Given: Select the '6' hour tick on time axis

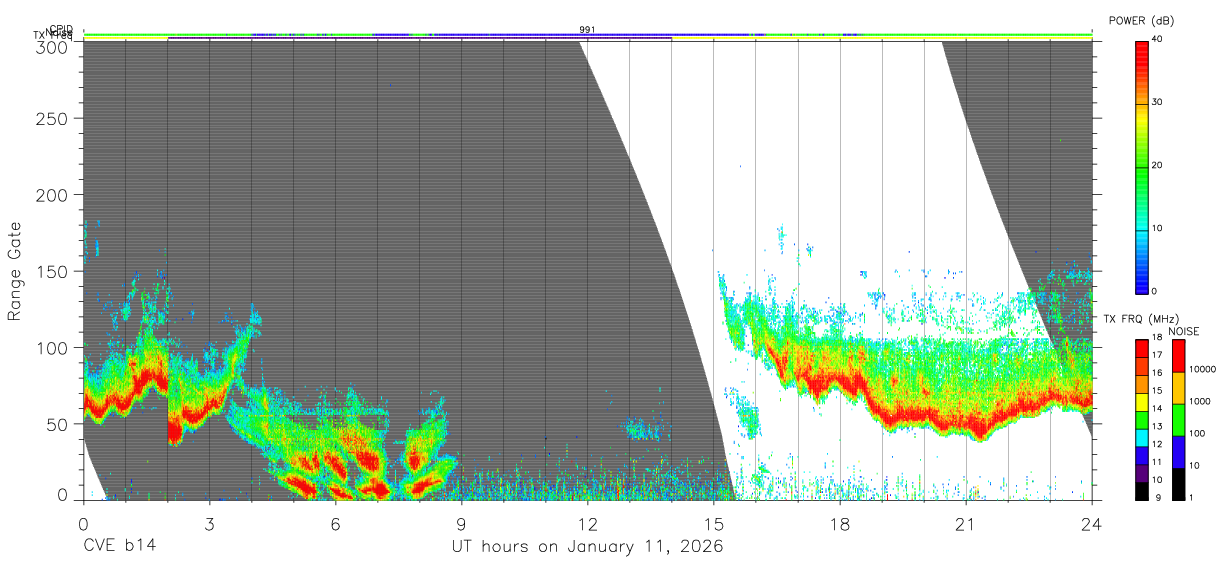Looking at the screenshot, I should point(335,523).
